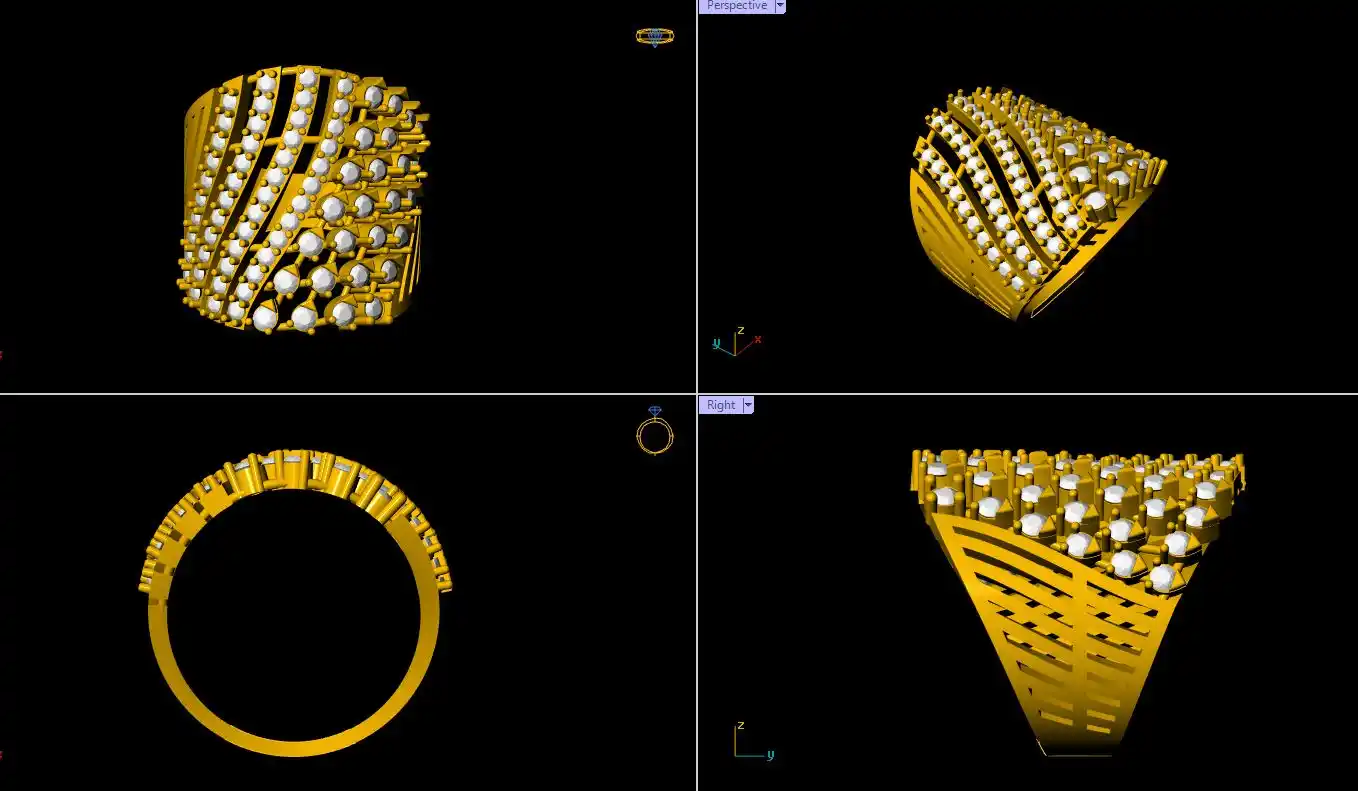Screen dimensions: 1358x791
Task: Click the center intersection of the four viewports
Action: click(697, 394)
